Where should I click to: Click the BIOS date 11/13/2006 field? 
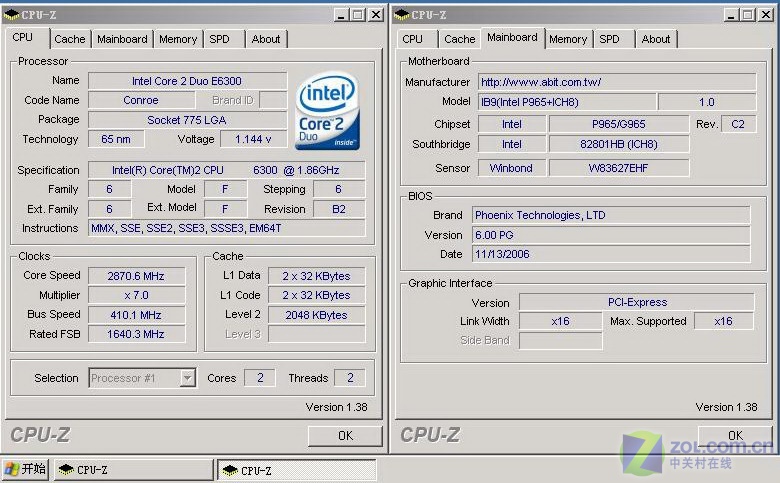(x=611, y=254)
